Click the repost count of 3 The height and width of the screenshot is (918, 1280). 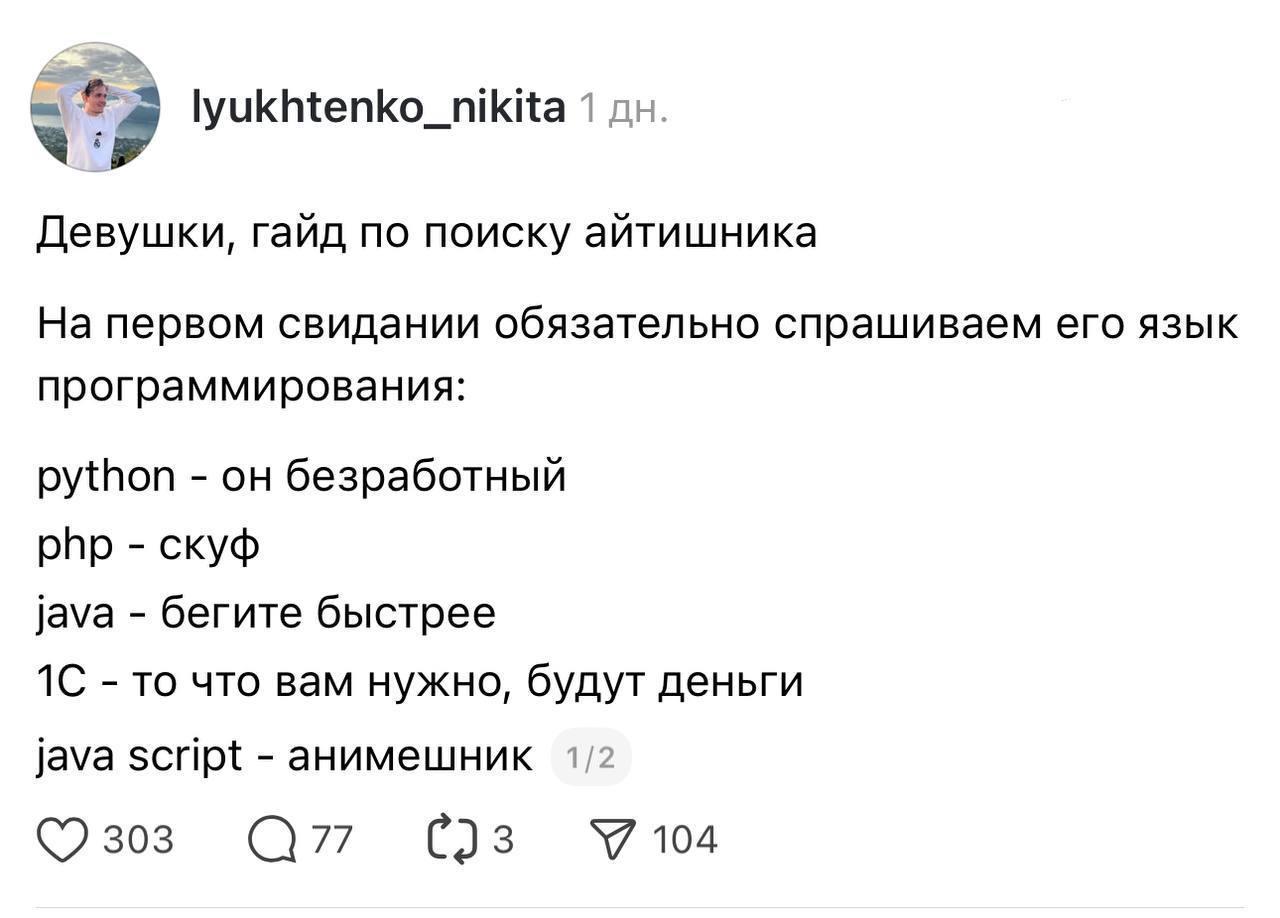503,840
